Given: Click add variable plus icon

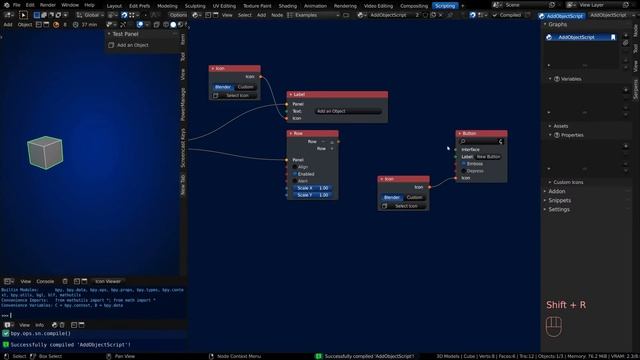Looking at the screenshot, I should (626, 90).
